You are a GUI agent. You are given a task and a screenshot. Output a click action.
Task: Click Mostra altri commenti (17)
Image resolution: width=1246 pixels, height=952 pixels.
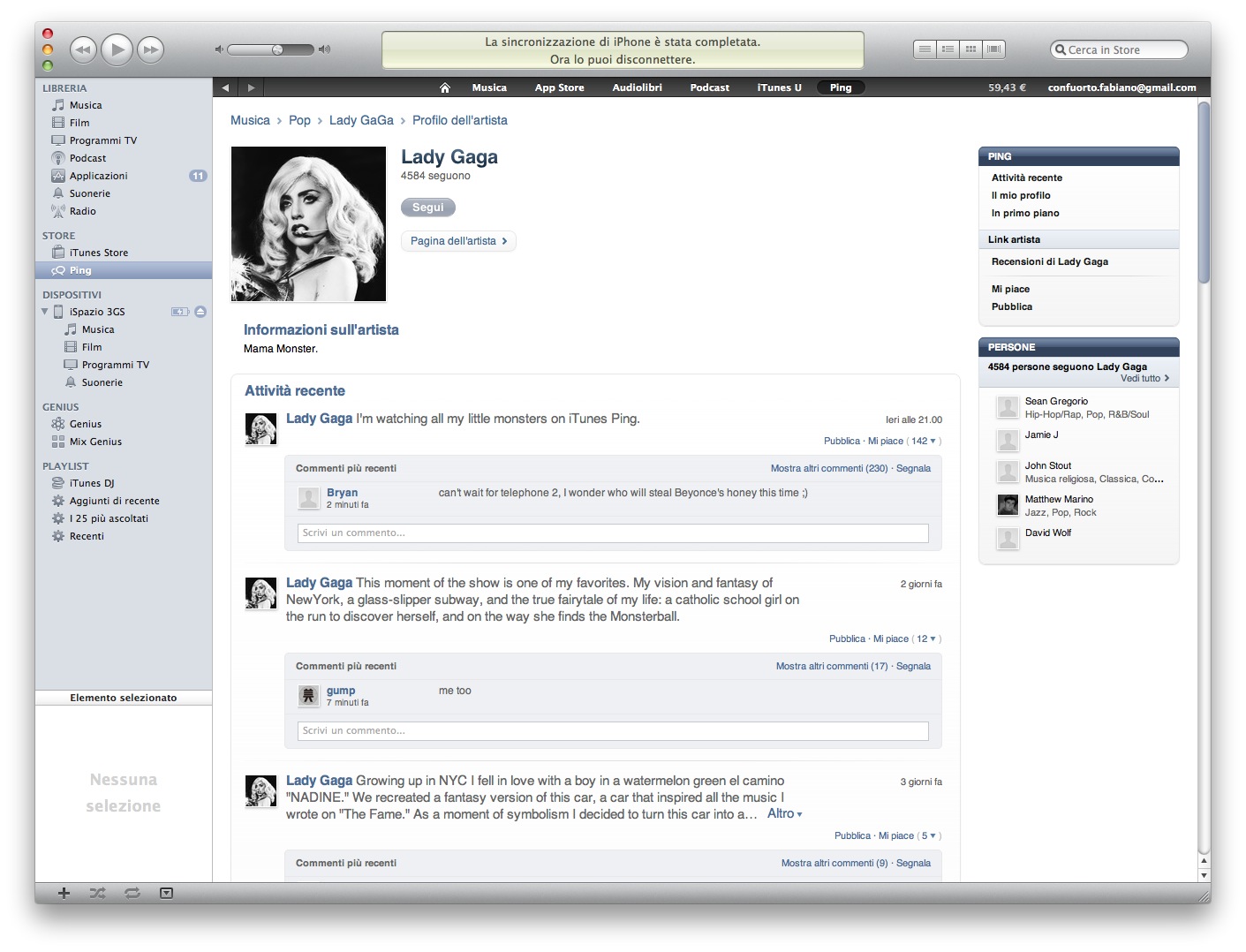click(x=832, y=666)
